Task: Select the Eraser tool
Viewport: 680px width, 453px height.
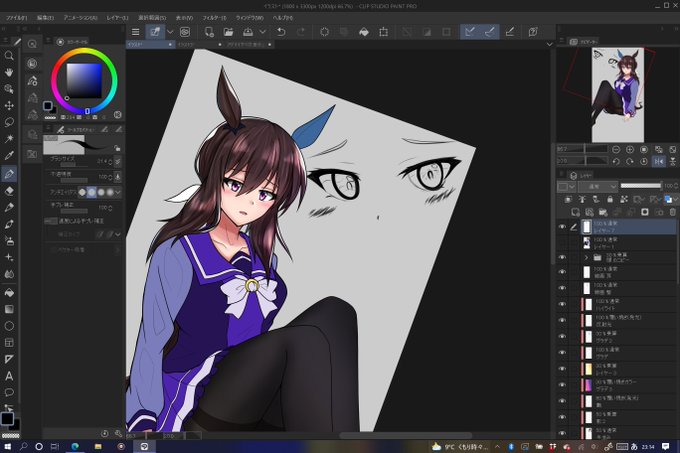Action: click(9, 191)
